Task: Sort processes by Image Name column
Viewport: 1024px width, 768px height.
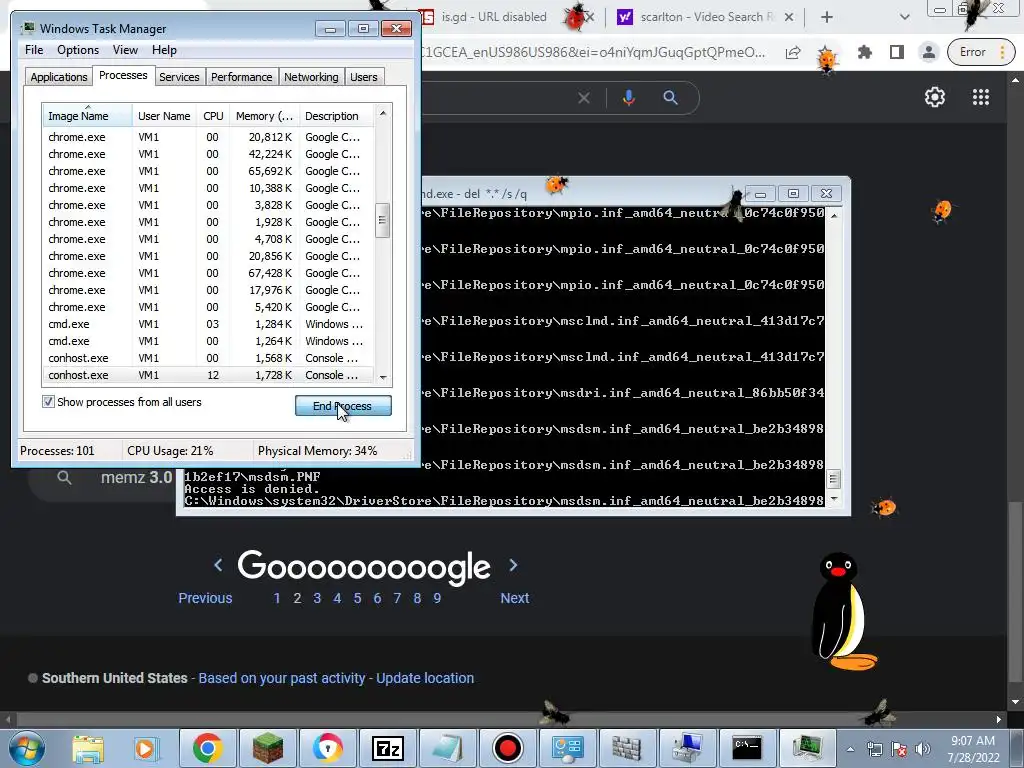Action: pos(88,116)
